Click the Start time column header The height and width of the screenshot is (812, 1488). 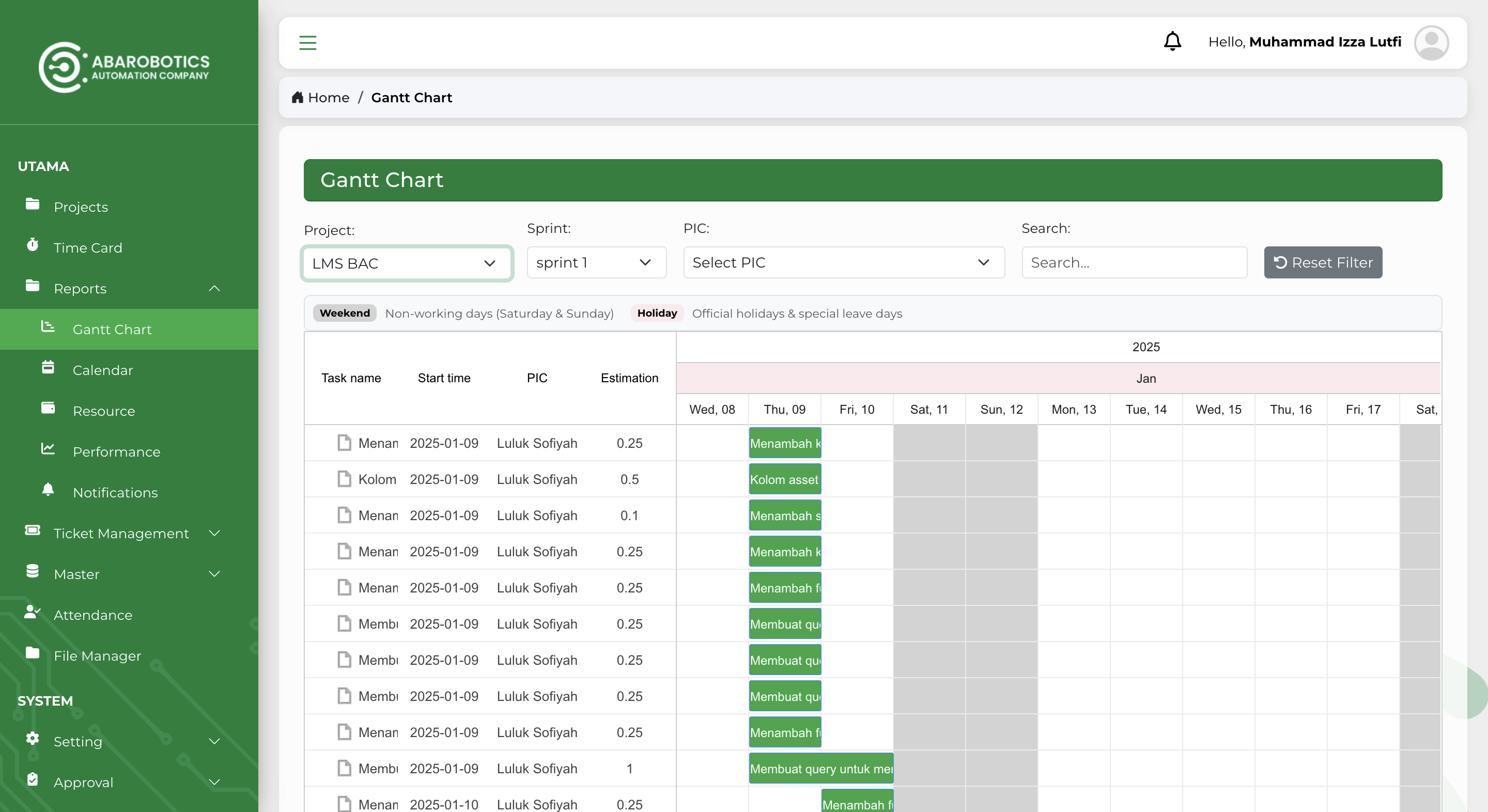[x=444, y=378]
